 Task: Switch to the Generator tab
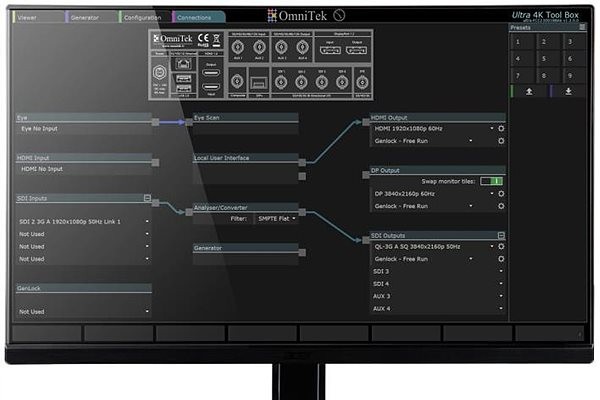pyautogui.click(x=91, y=17)
